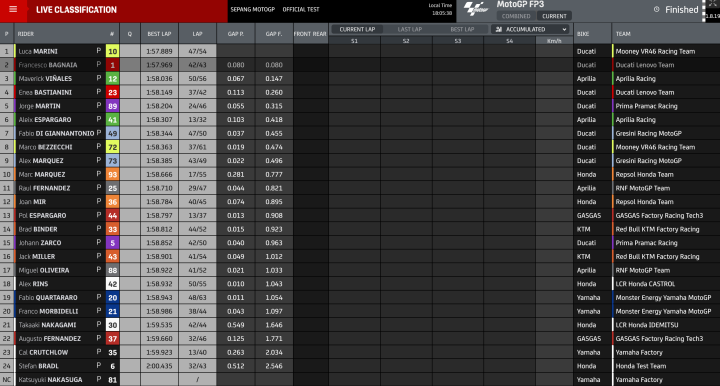Click number badge 44 of Pol Espargaro
Image resolution: width=720 pixels, height=386 pixels.
pos(112,216)
